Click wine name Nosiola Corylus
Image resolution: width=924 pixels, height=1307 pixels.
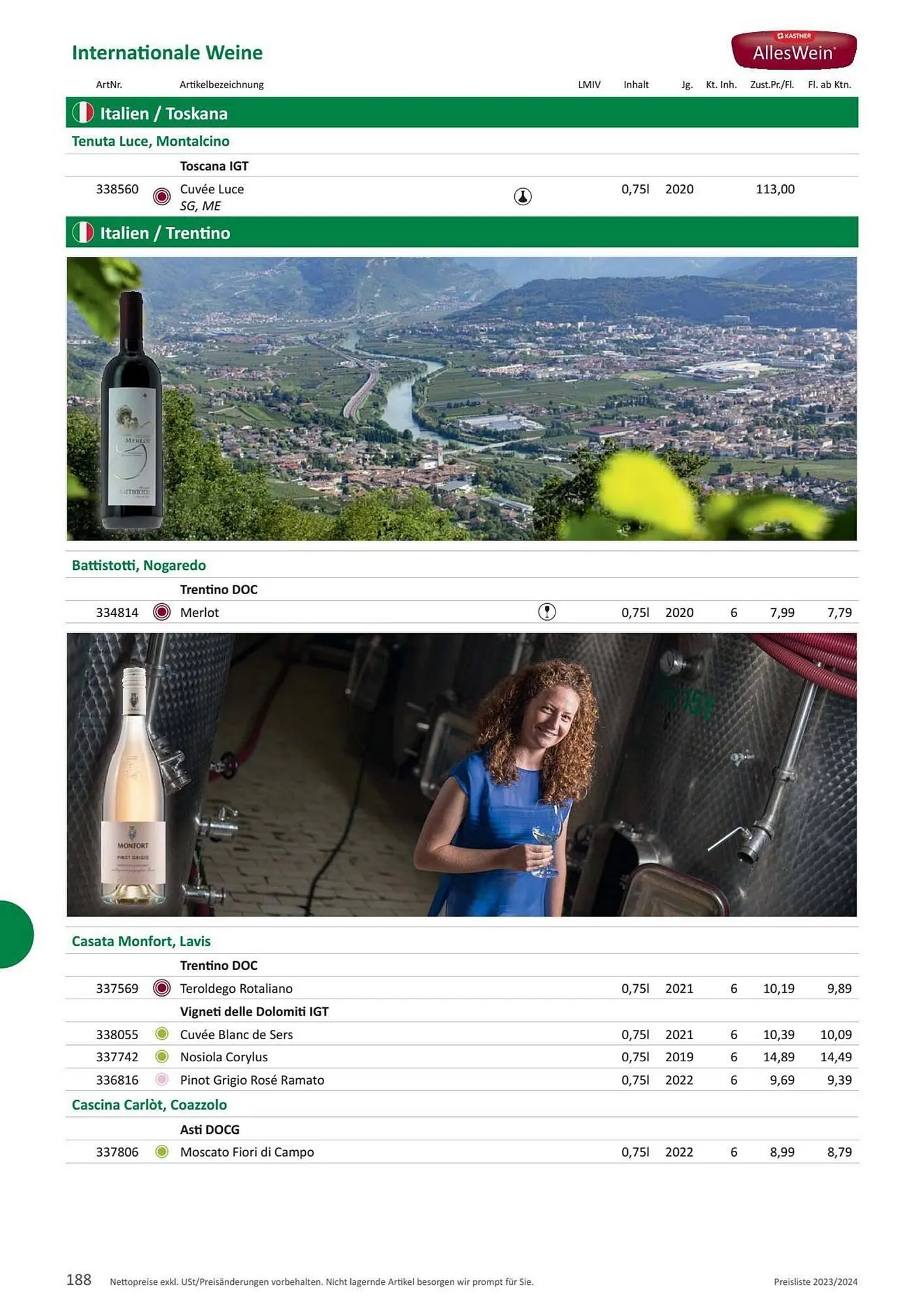[224, 1057]
